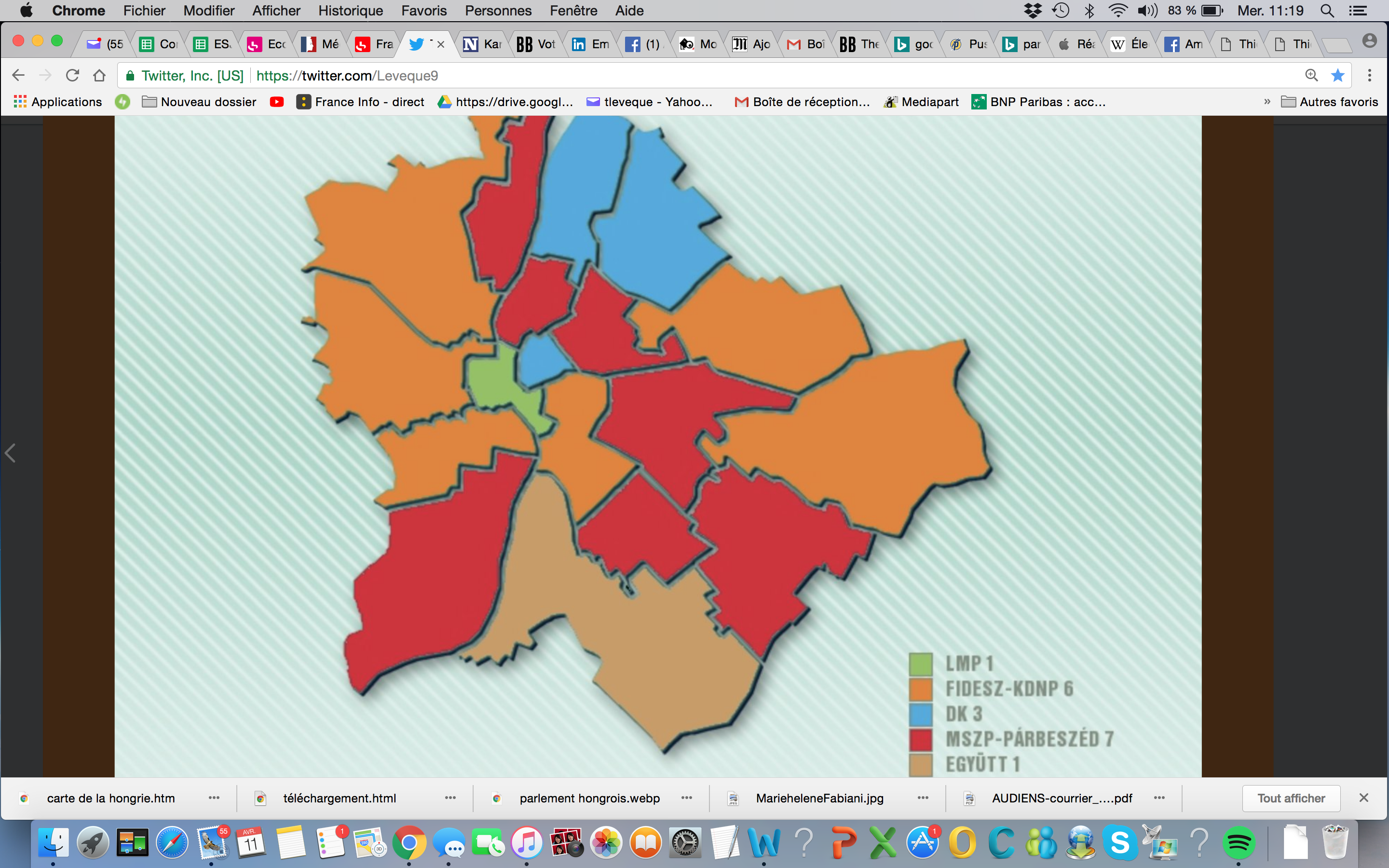Open Spotify from the dock
The image size is (1389, 868).
(1238, 843)
